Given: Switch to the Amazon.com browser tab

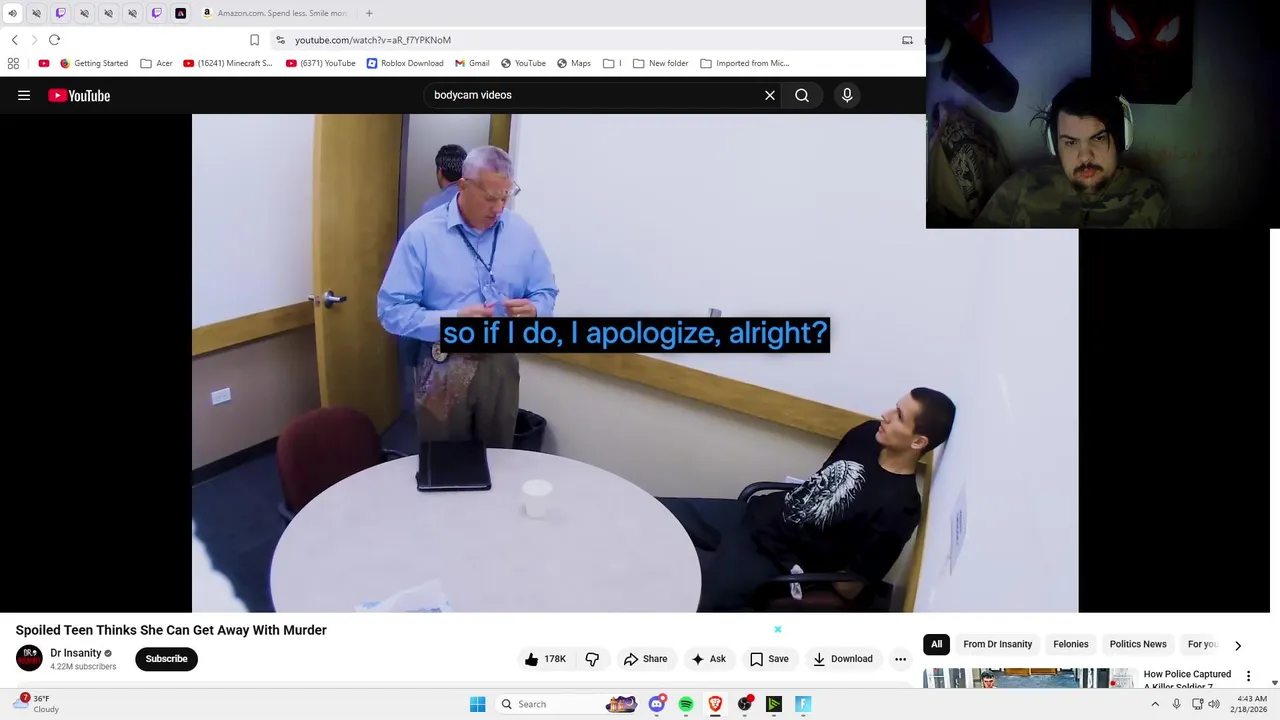Looking at the screenshot, I should click(275, 13).
